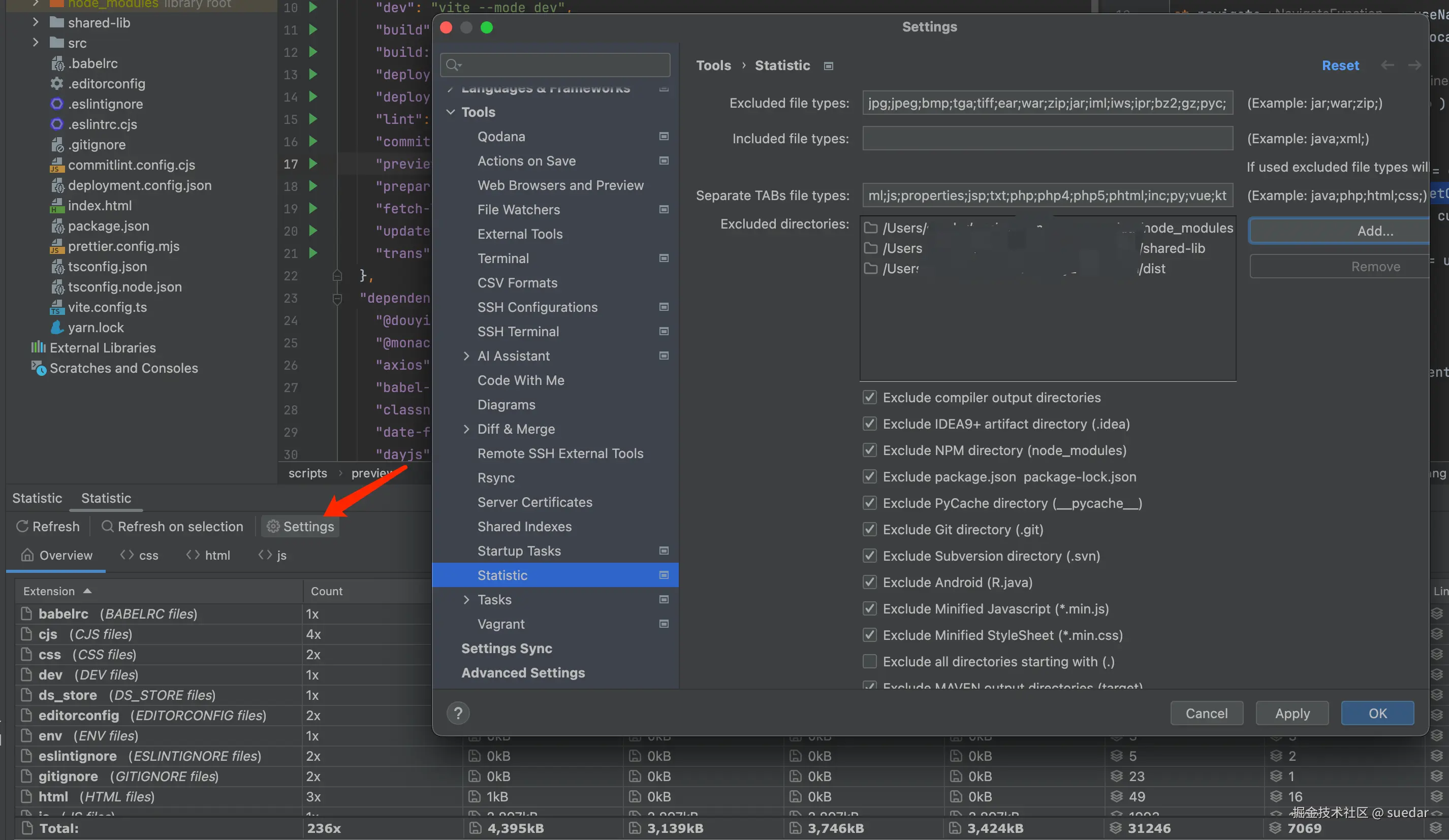Collapse the Tools section in settings tree
The height and width of the screenshot is (840, 1449).
(451, 112)
